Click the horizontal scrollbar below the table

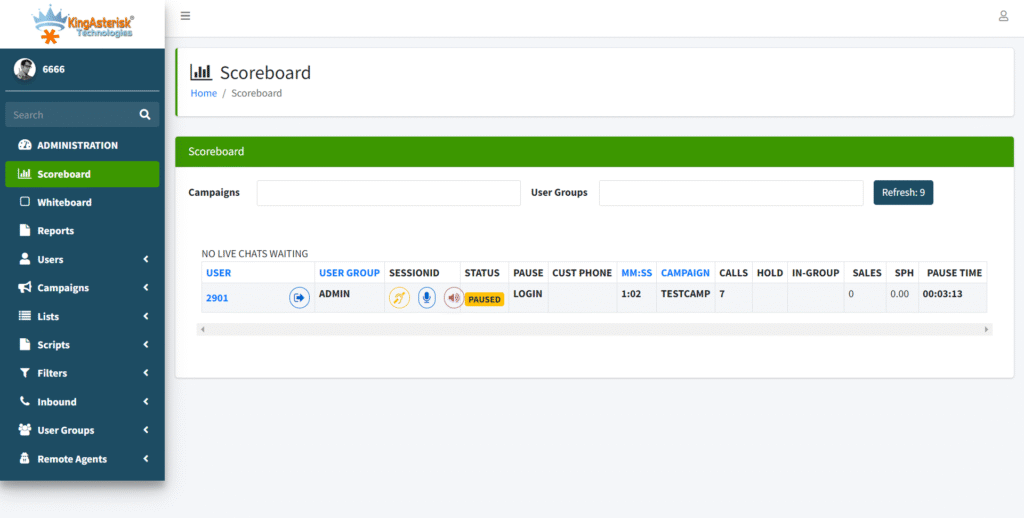coord(595,329)
